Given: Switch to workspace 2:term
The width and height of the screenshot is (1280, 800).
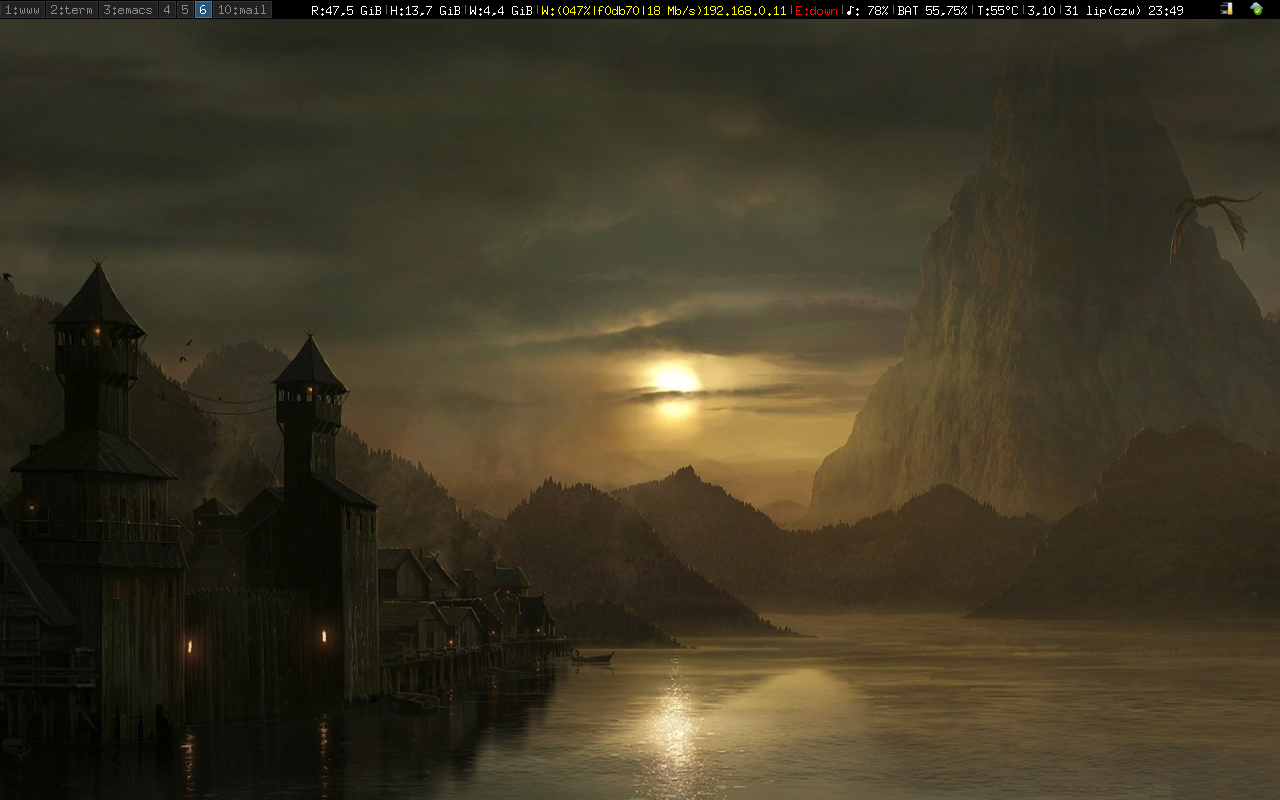Looking at the screenshot, I should (71, 10).
